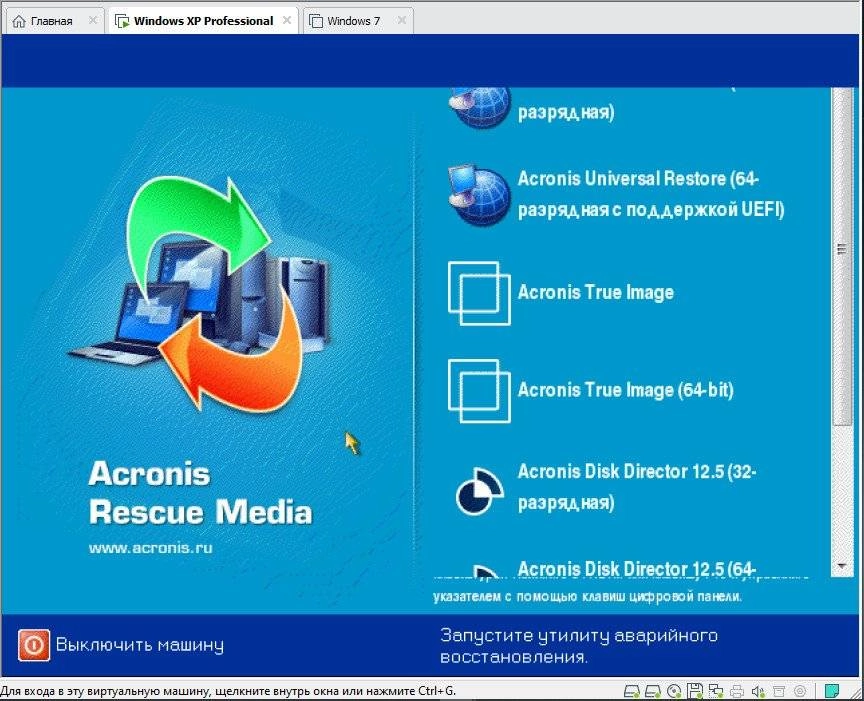Click the teal message log note icon
This screenshot has height=701, width=864.
(x=831, y=691)
